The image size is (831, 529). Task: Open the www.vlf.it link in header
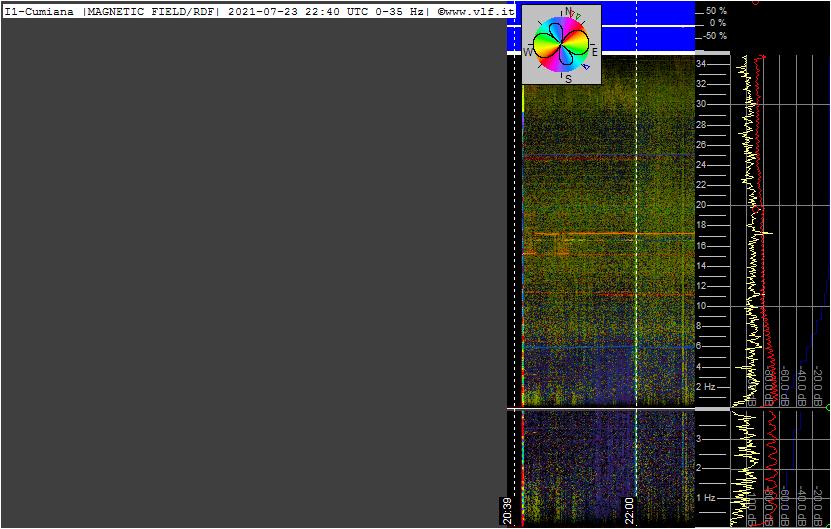475,12
